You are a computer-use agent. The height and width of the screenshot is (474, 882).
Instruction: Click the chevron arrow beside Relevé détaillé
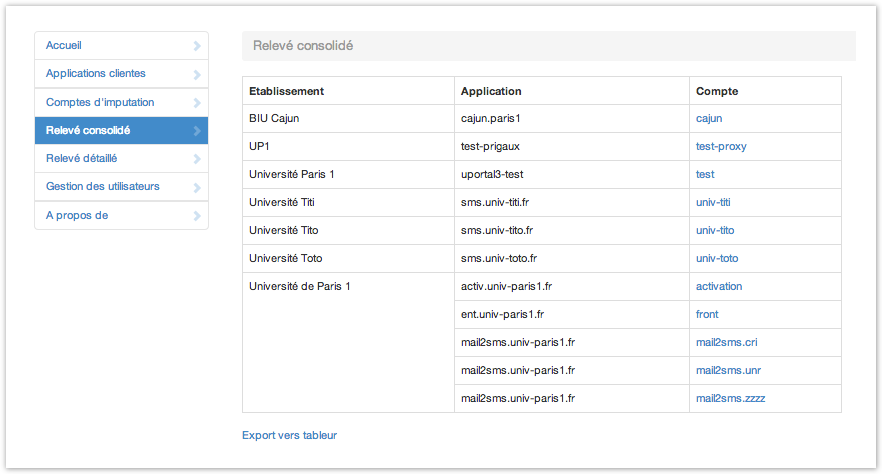[197, 159]
